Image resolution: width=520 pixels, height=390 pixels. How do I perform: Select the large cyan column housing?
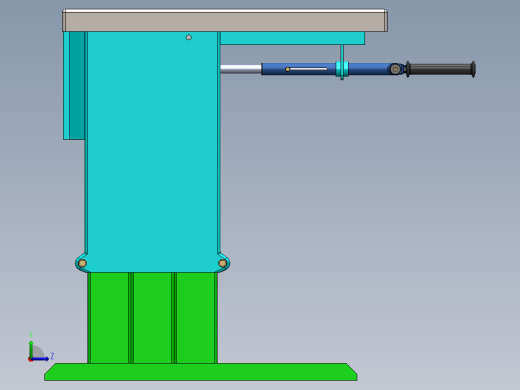(152, 152)
